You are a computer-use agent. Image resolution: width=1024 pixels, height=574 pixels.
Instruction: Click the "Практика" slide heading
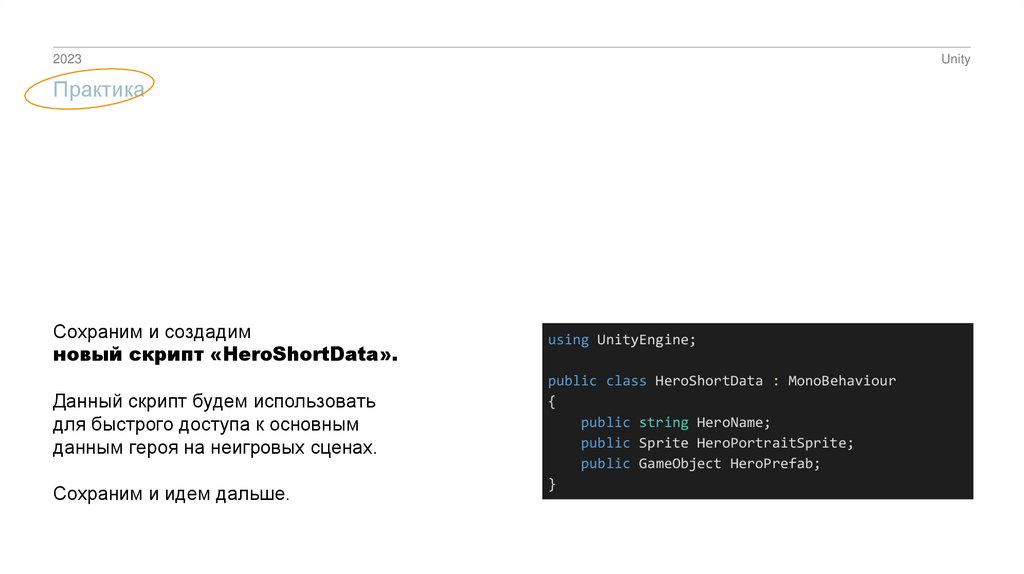point(99,90)
